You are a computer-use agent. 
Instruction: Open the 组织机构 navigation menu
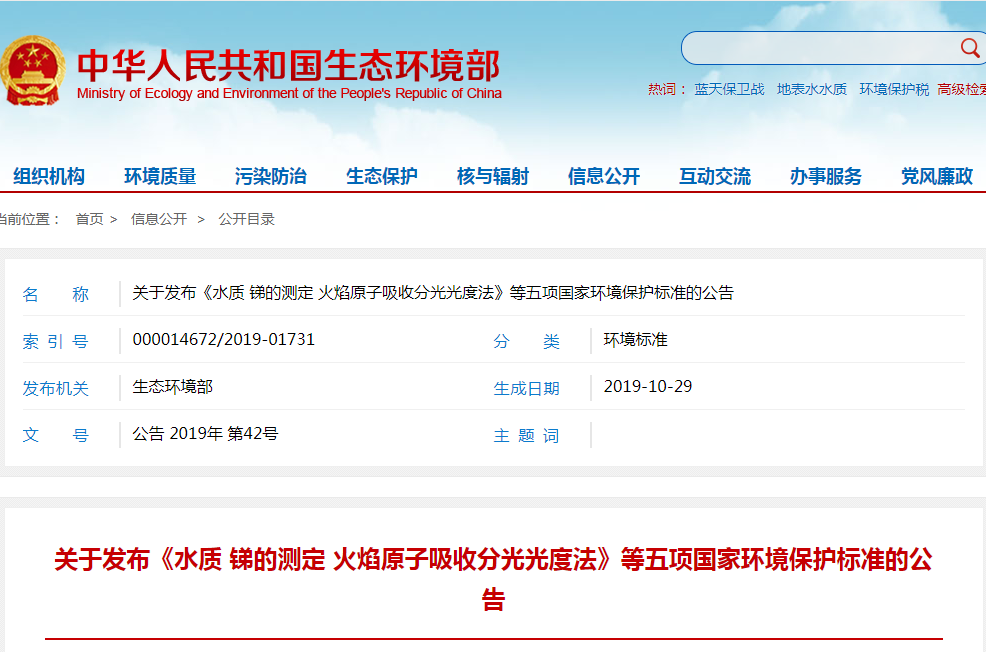pos(49,176)
